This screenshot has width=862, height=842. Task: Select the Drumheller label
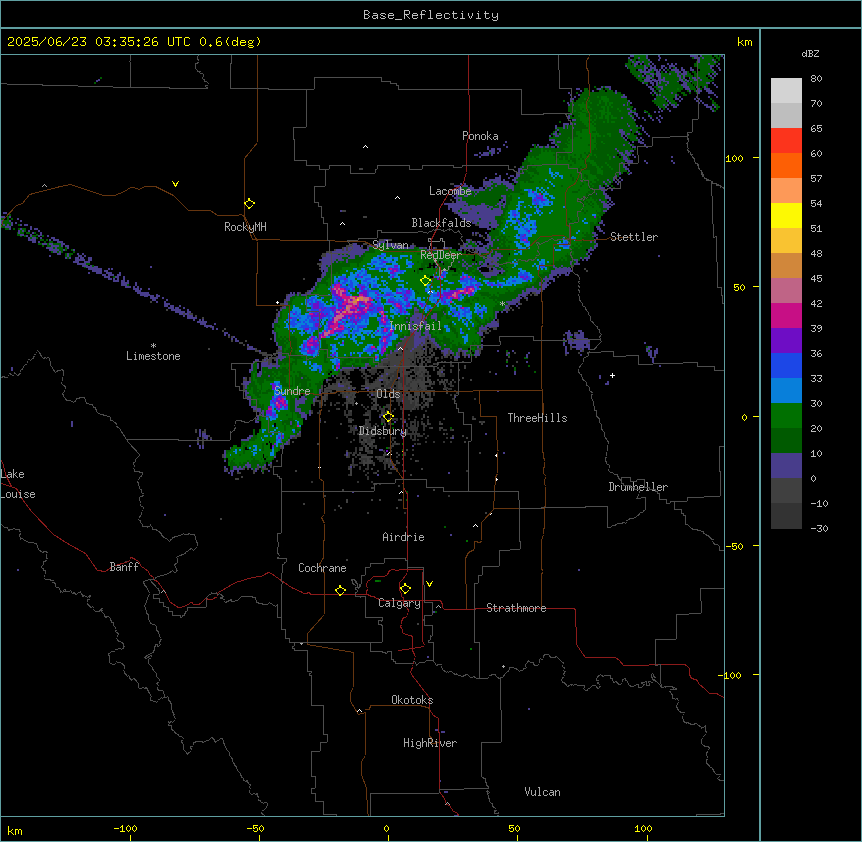638,487
